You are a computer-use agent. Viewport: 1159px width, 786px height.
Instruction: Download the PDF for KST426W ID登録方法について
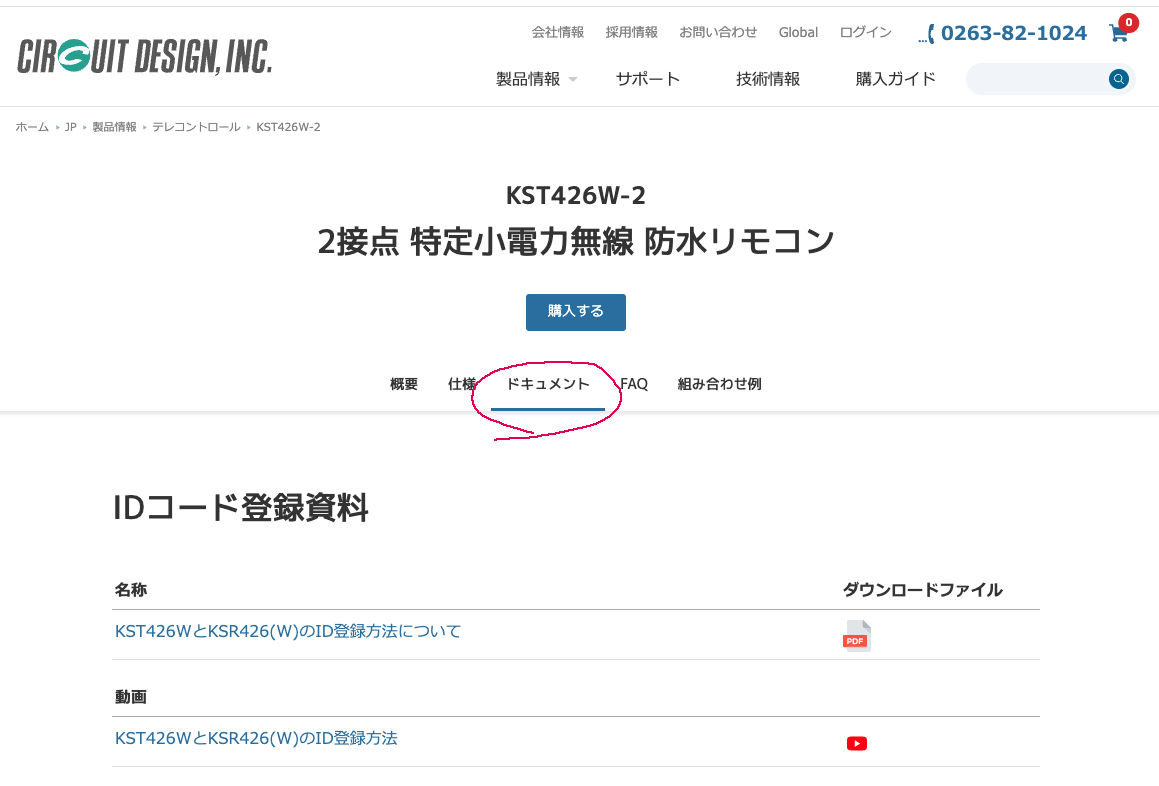tap(857, 636)
